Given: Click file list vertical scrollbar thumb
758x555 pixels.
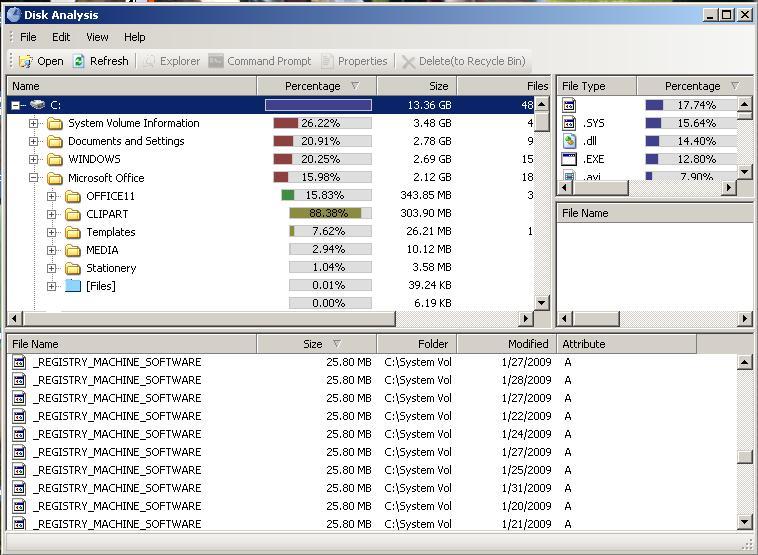Looking at the screenshot, I should point(745,457).
